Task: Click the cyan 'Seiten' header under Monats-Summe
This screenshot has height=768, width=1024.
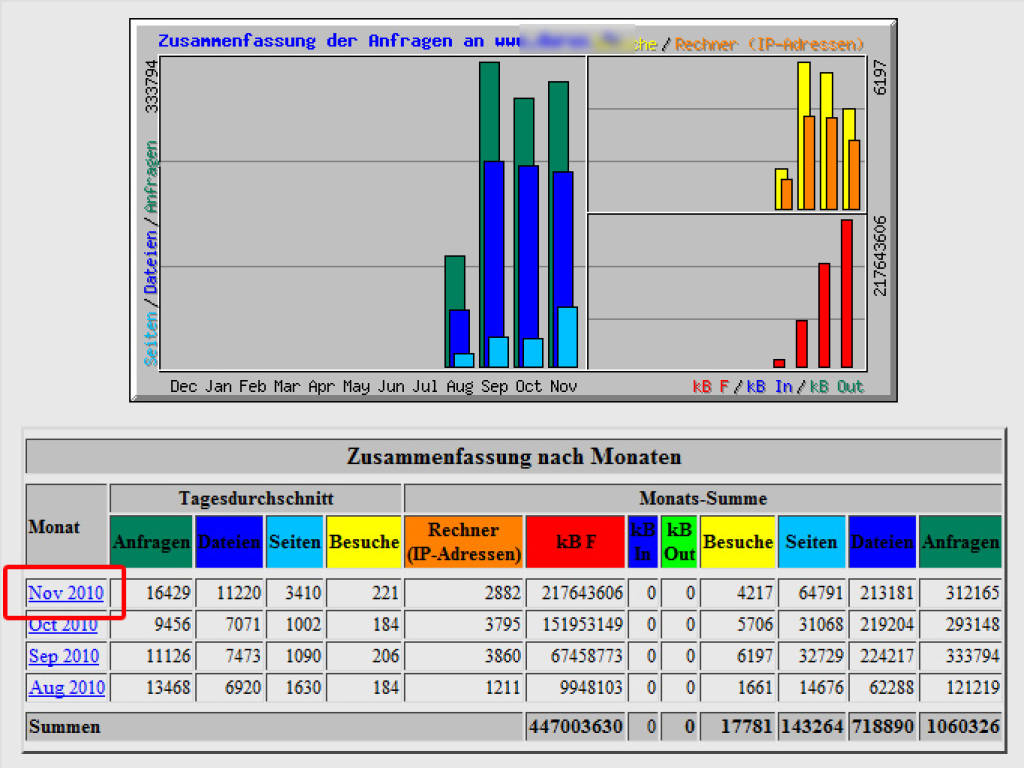Action: point(811,542)
